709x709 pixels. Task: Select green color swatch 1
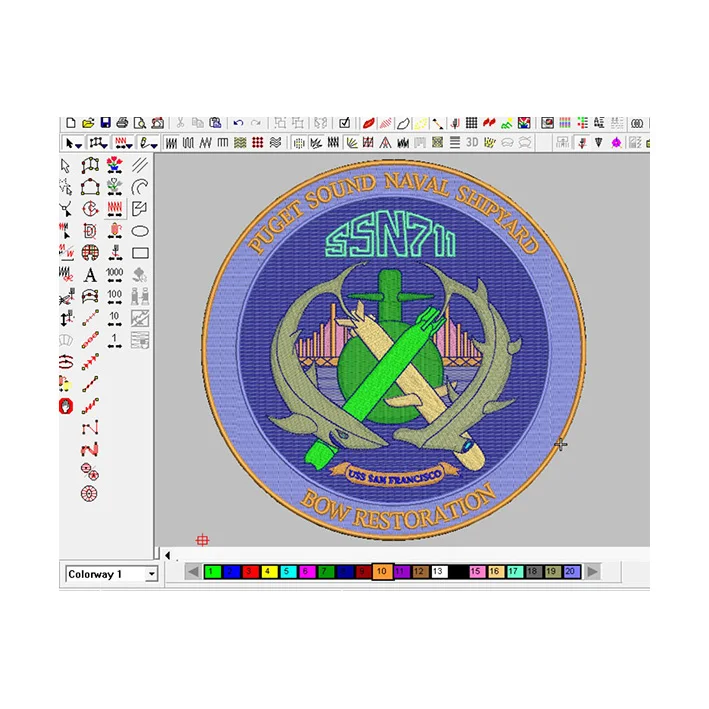pyautogui.click(x=213, y=572)
